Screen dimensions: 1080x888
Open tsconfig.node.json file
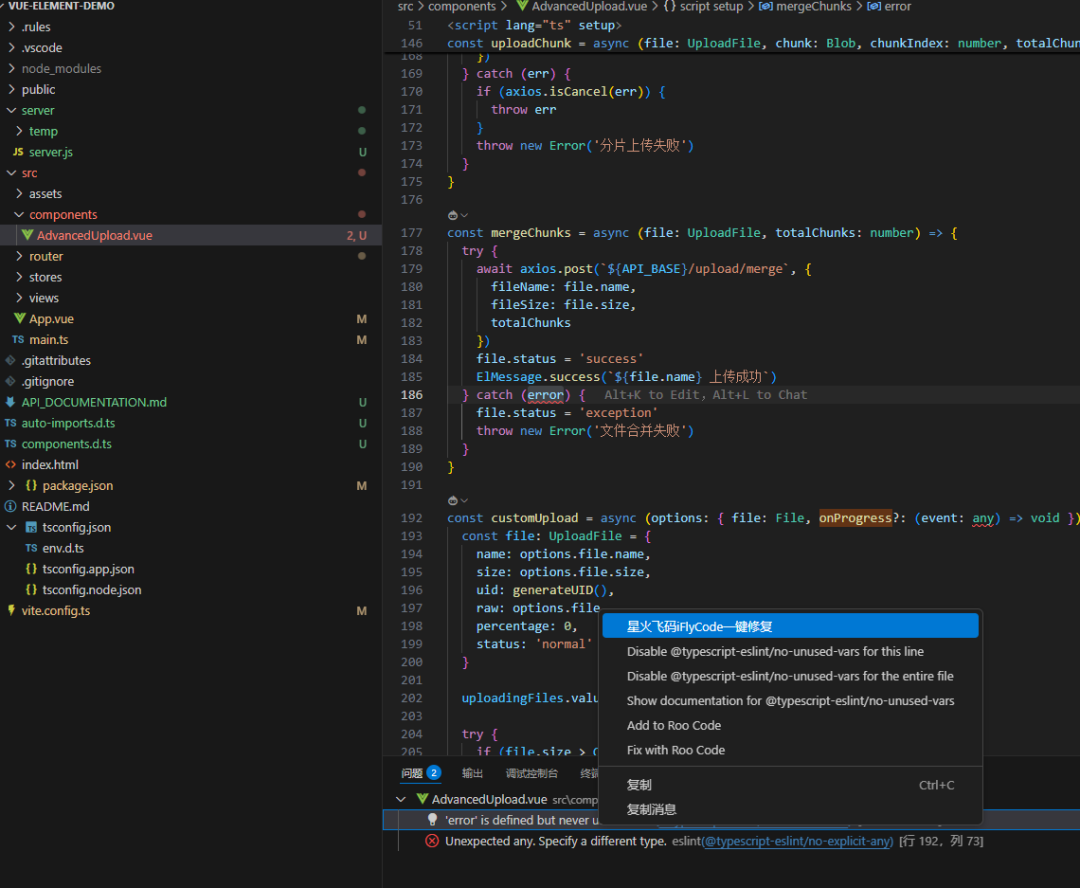pos(92,590)
